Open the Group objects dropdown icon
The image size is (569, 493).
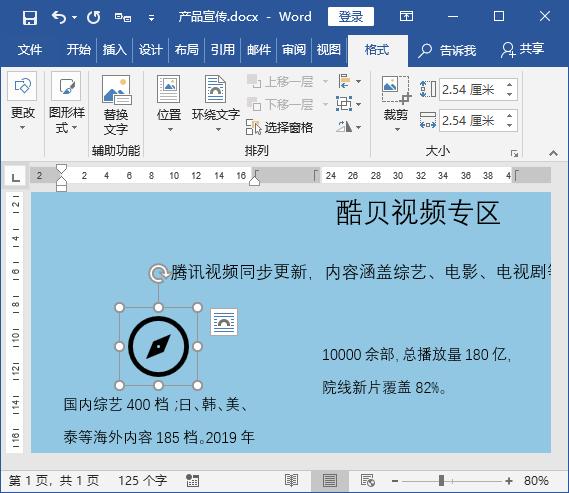point(349,104)
